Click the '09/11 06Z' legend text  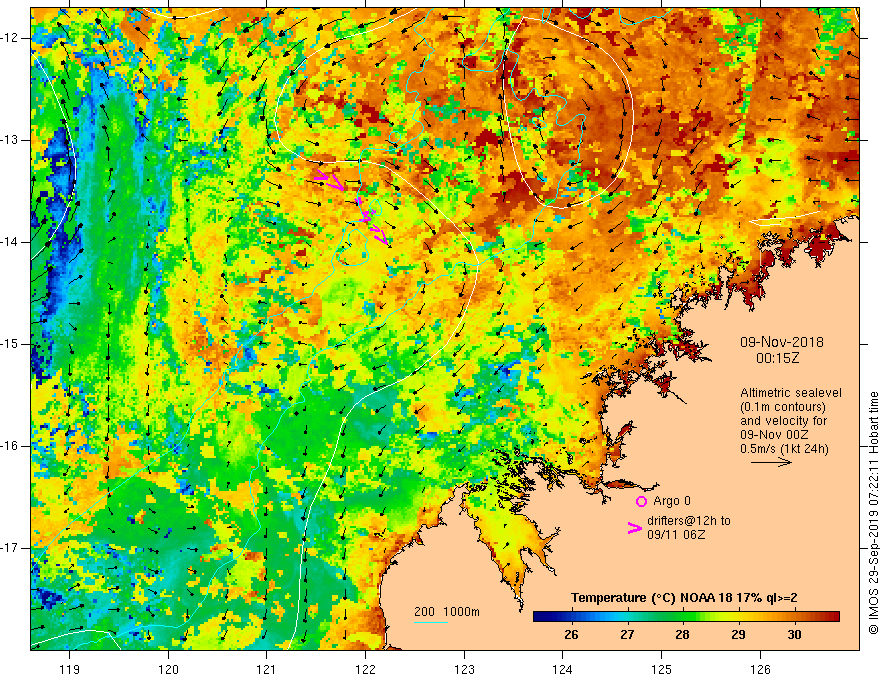(676, 535)
